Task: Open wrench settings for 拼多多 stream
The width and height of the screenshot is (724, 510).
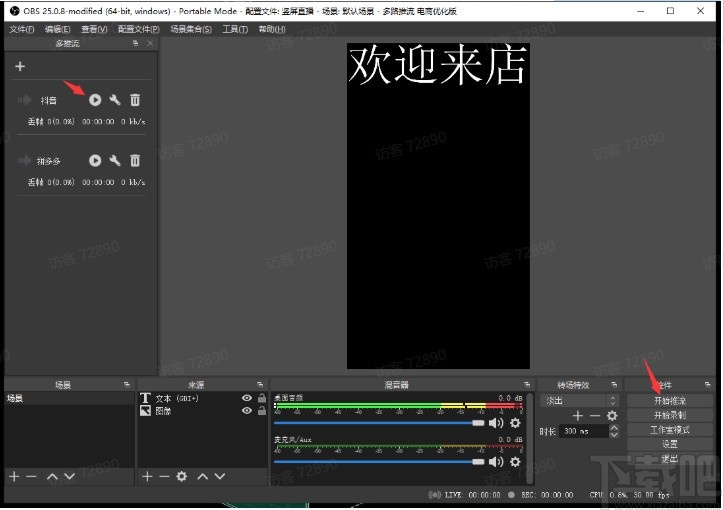Action: click(x=115, y=160)
